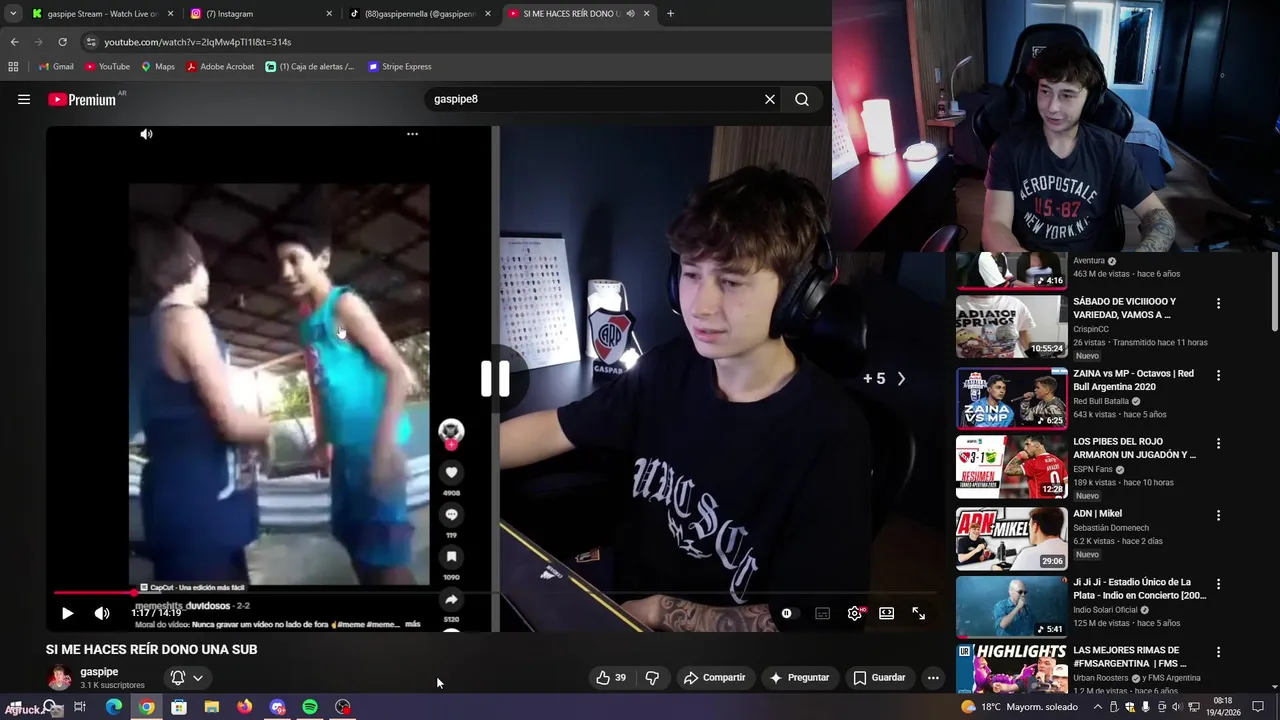The height and width of the screenshot is (720, 1280).
Task: Open options for ADN | Mikel video
Action: [1218, 515]
